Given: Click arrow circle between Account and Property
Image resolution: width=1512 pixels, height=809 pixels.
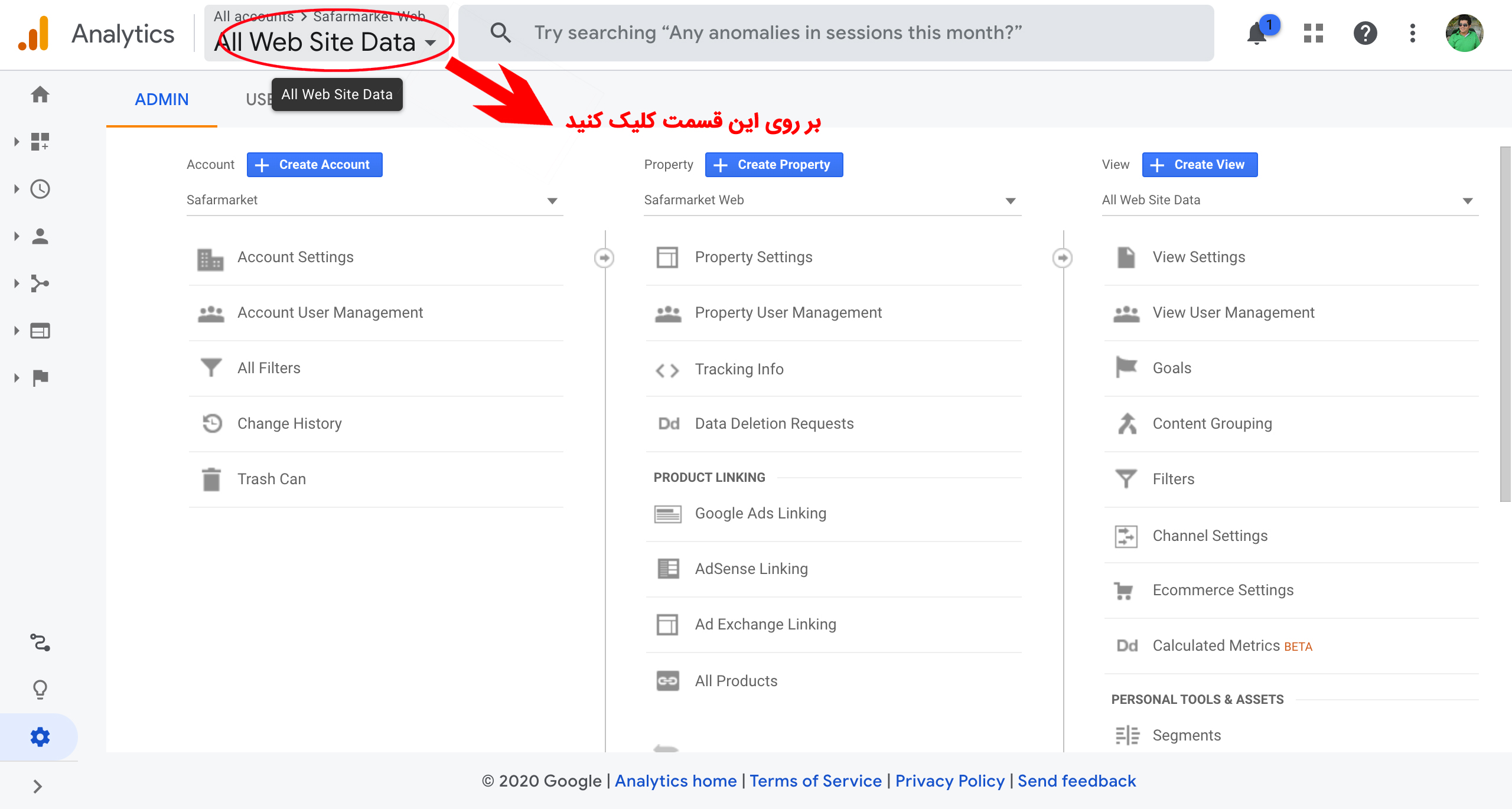Looking at the screenshot, I should [x=604, y=257].
